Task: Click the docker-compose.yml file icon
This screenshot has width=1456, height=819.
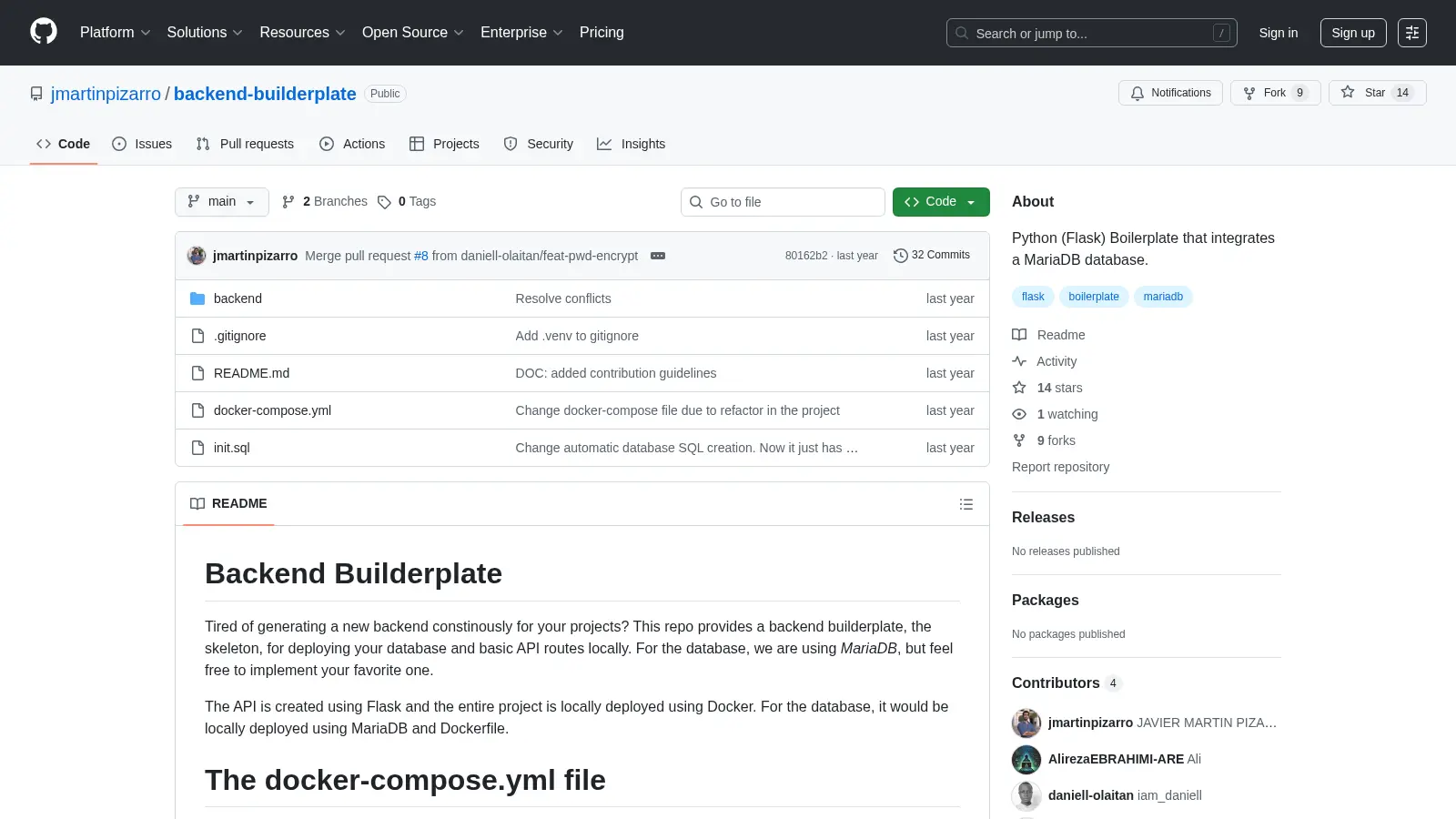Action: [197, 410]
